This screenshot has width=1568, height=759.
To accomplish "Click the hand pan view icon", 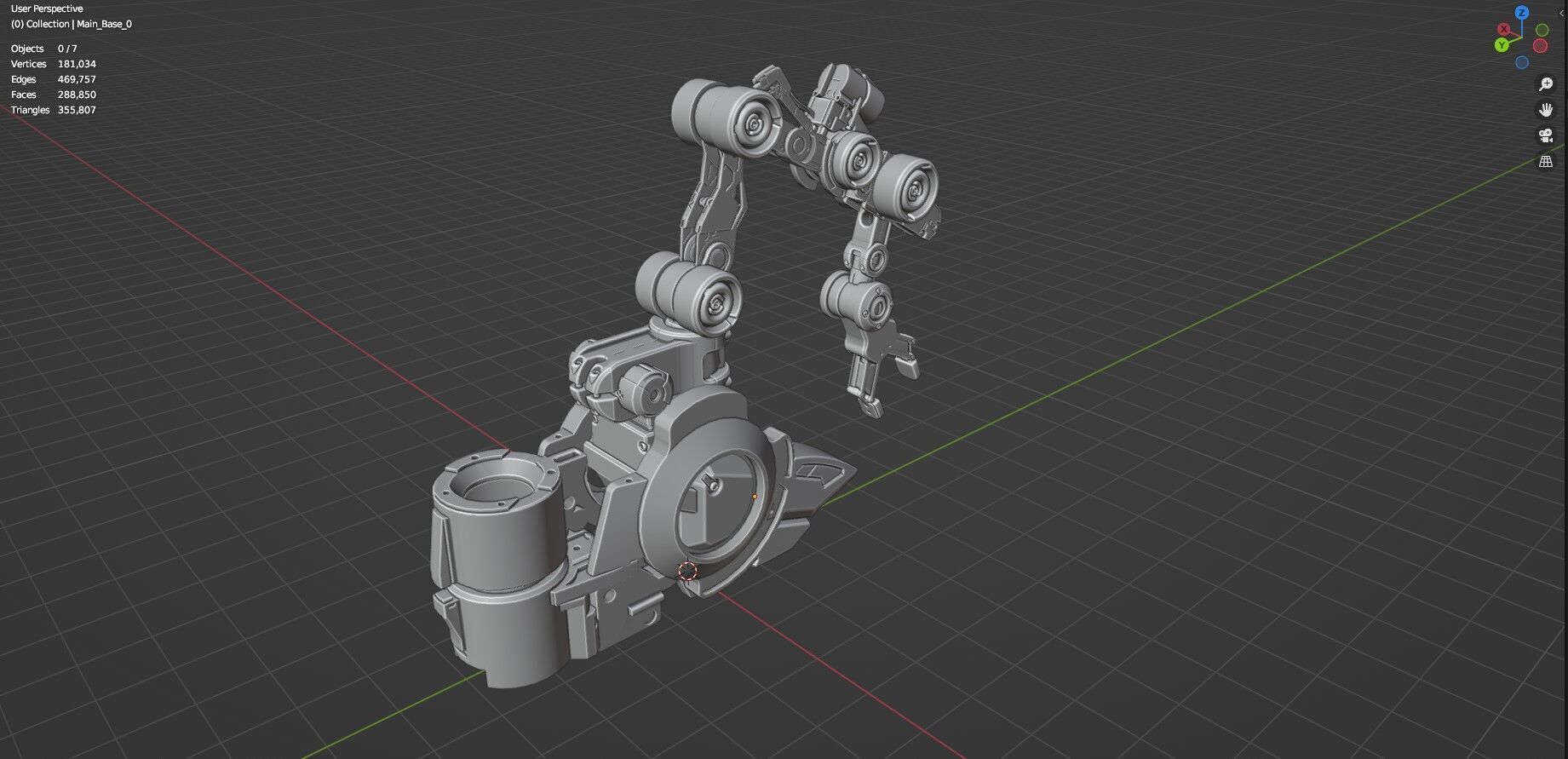I will point(1546,110).
